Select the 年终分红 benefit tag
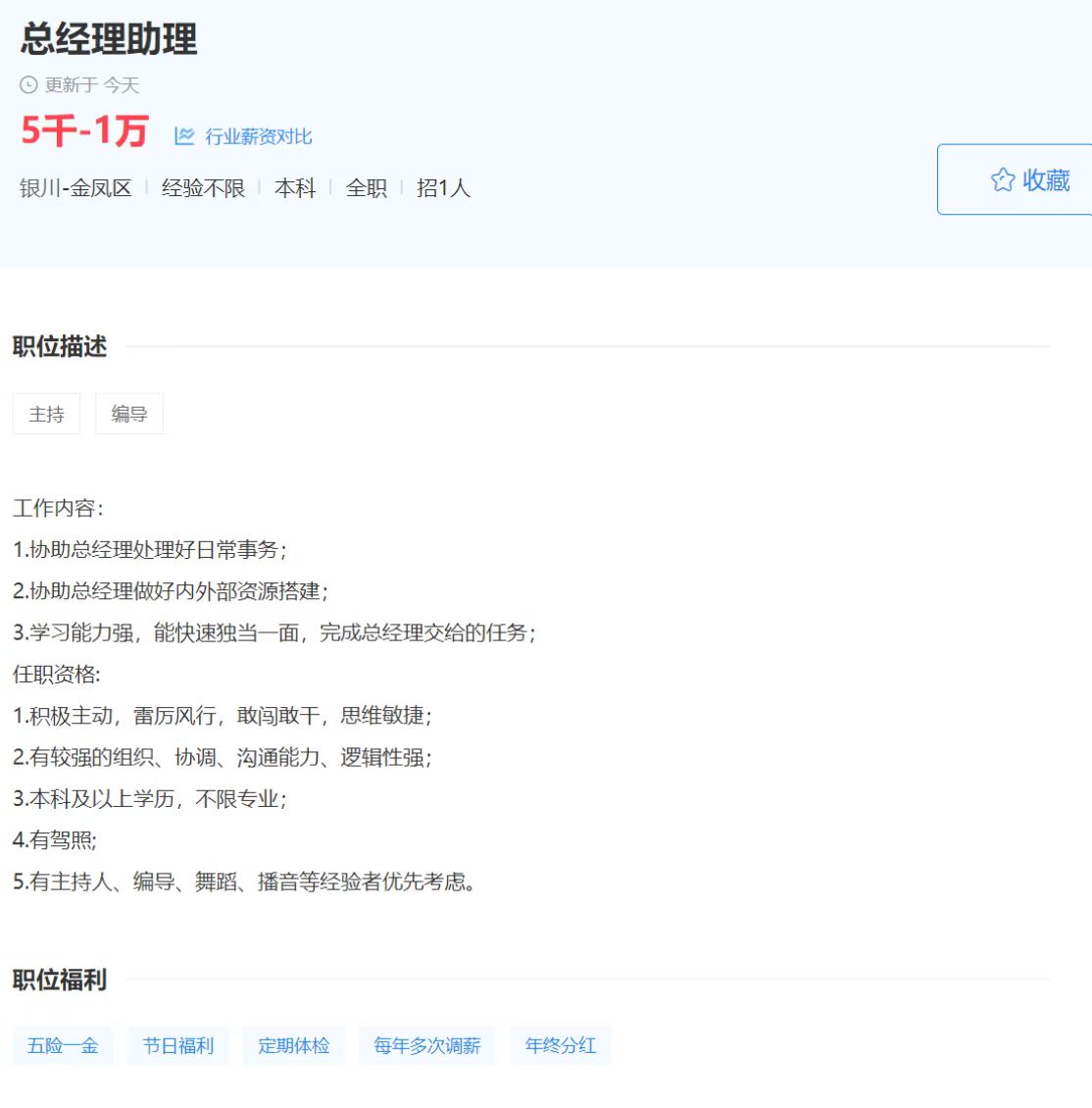 [561, 1045]
